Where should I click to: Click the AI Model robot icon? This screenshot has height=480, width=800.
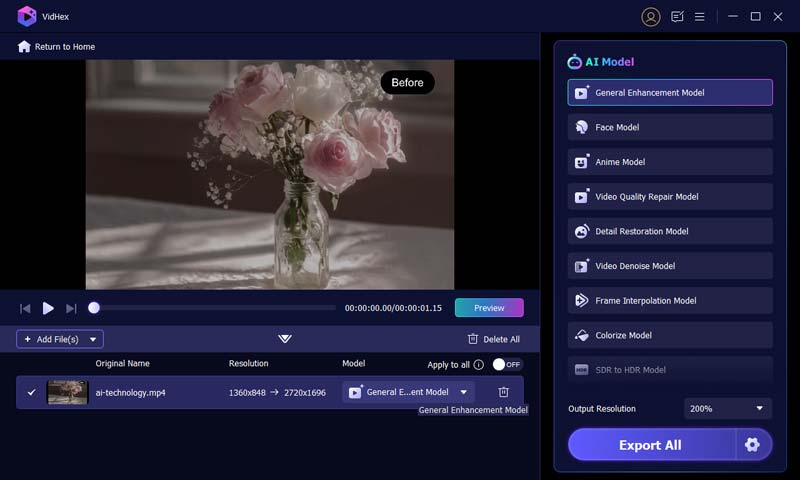click(574, 62)
